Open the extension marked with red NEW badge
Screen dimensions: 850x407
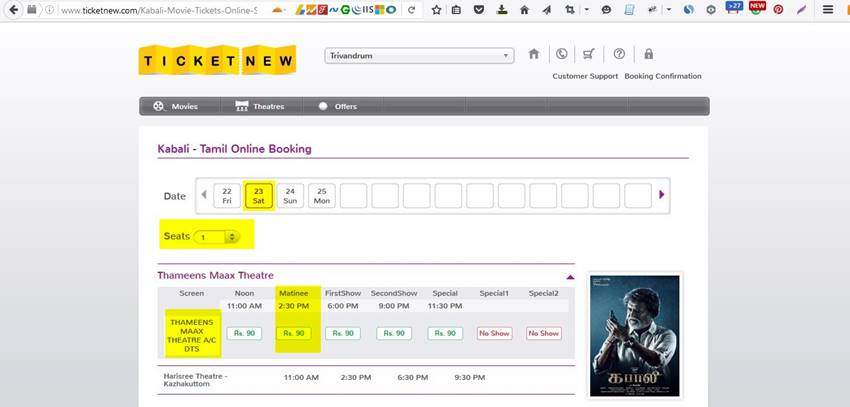757,8
